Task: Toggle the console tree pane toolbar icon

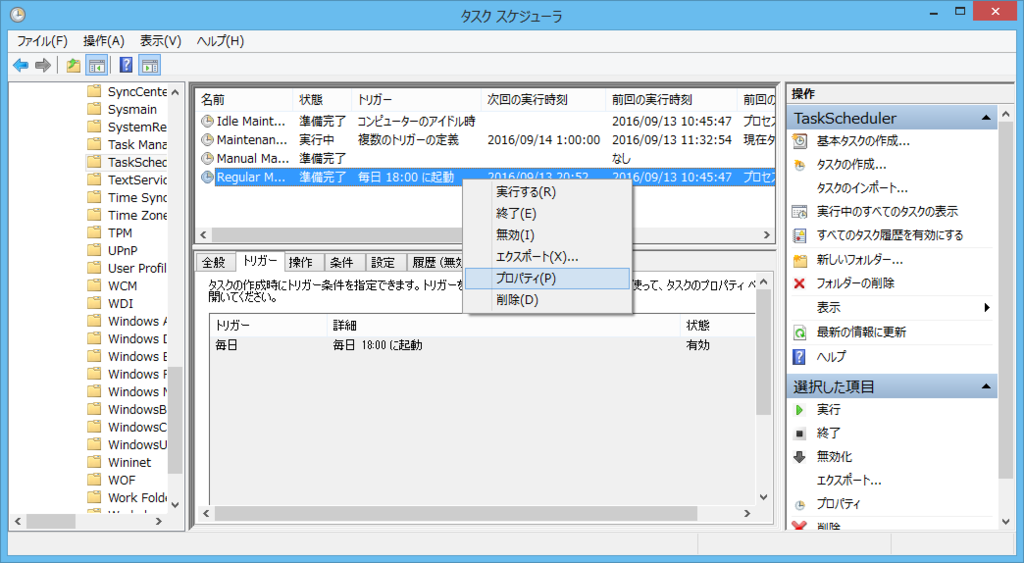Action: [x=97, y=65]
